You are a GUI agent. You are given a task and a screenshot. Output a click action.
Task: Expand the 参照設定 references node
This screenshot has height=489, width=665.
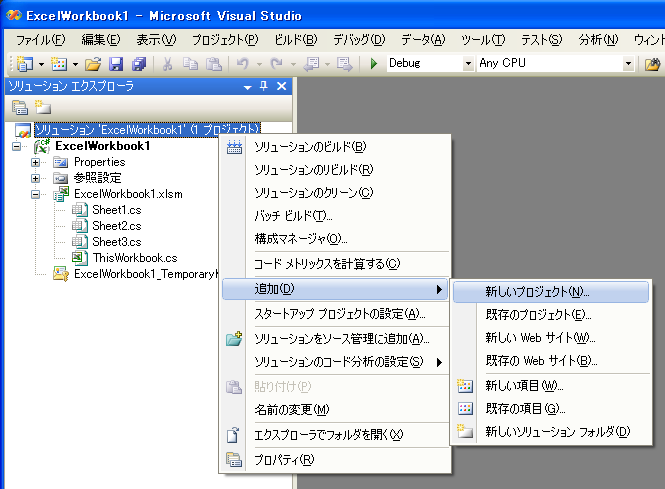(36, 179)
